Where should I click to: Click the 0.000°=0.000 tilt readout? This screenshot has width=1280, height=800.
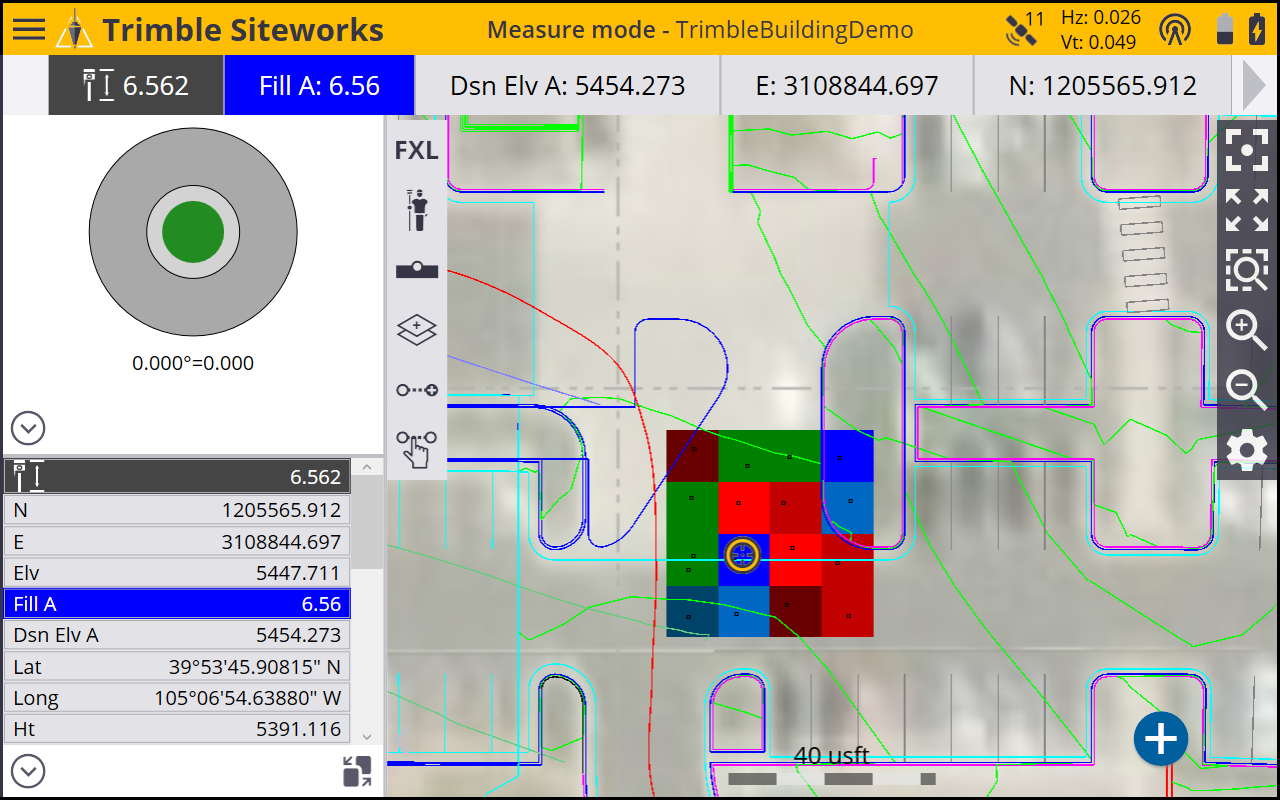tap(193, 363)
